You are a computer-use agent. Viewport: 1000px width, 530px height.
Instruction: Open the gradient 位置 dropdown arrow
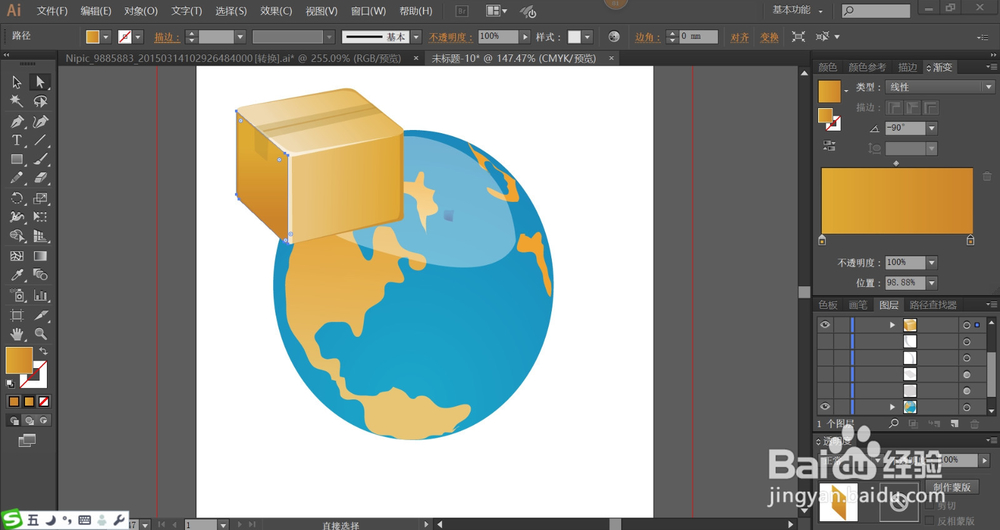coord(932,283)
